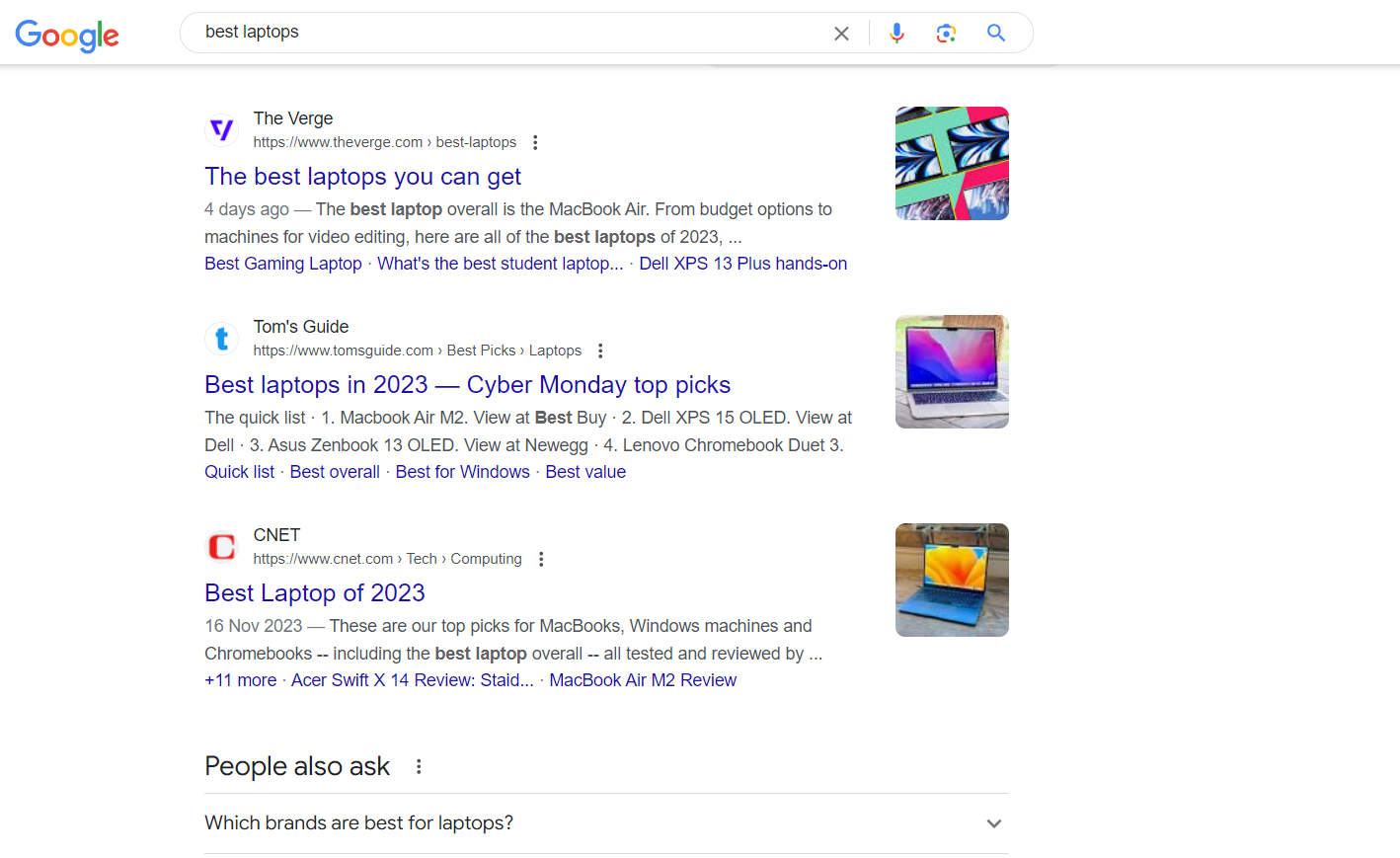
Task: Click the CNET favicon icon
Action: point(222,546)
